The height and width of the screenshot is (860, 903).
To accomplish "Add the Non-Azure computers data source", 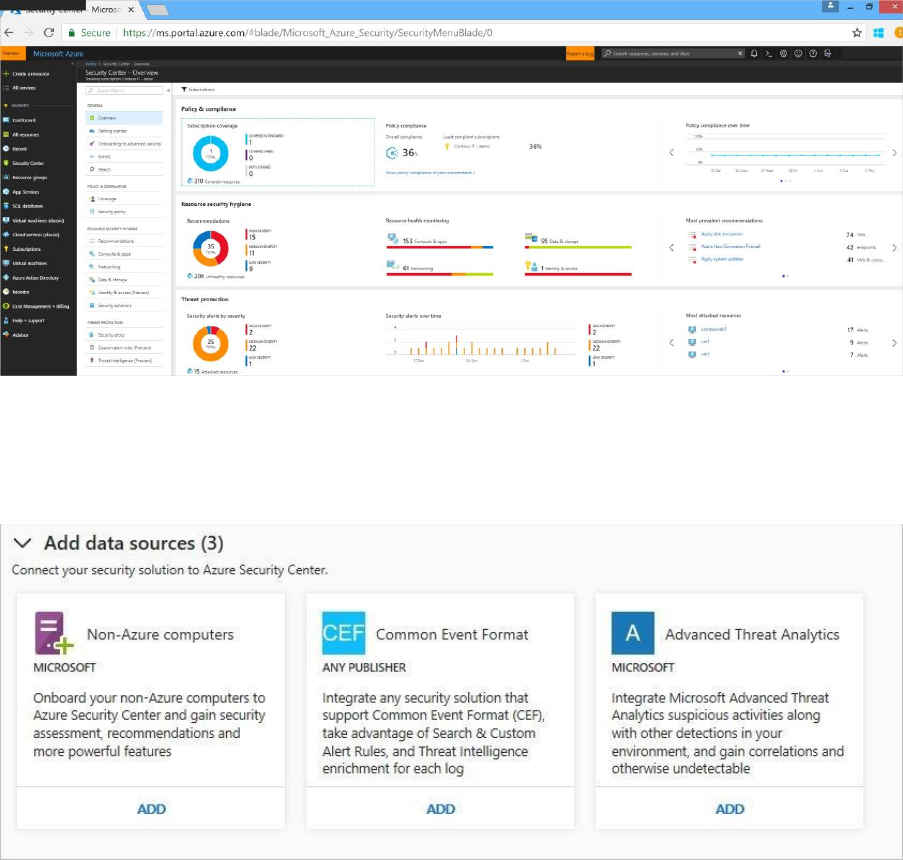I will pyautogui.click(x=151, y=809).
